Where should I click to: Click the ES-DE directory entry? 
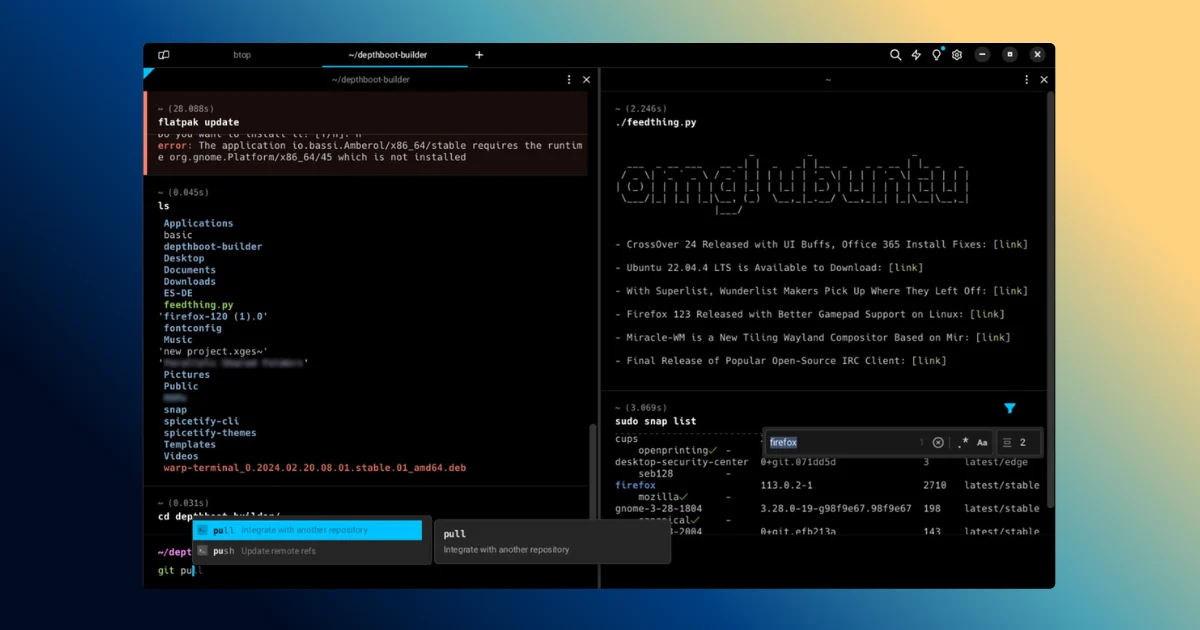[x=177, y=293]
